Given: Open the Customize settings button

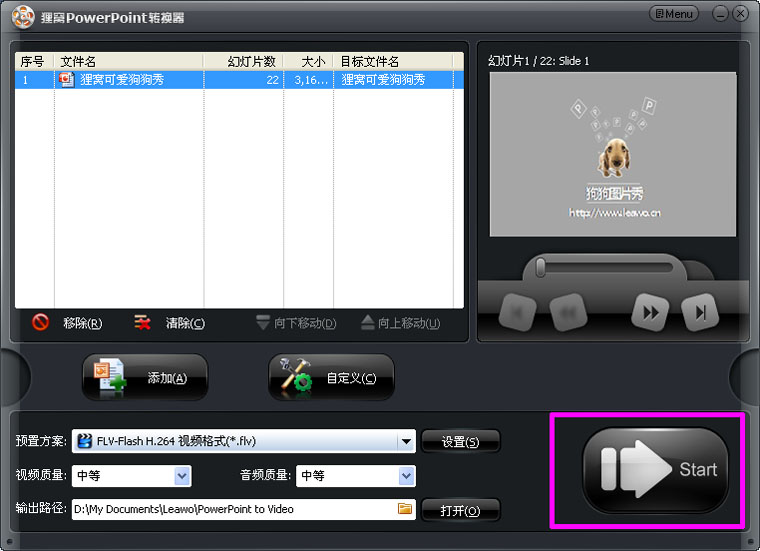Looking at the screenshot, I should (x=331, y=378).
